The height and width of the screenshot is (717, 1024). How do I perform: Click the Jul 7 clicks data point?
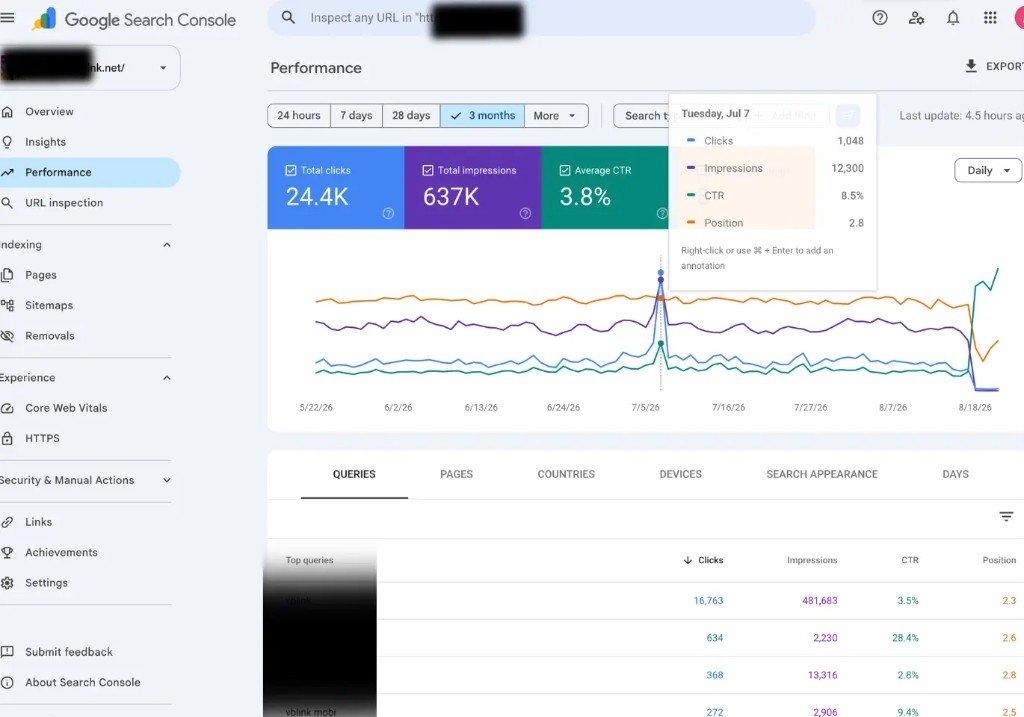tap(661, 272)
